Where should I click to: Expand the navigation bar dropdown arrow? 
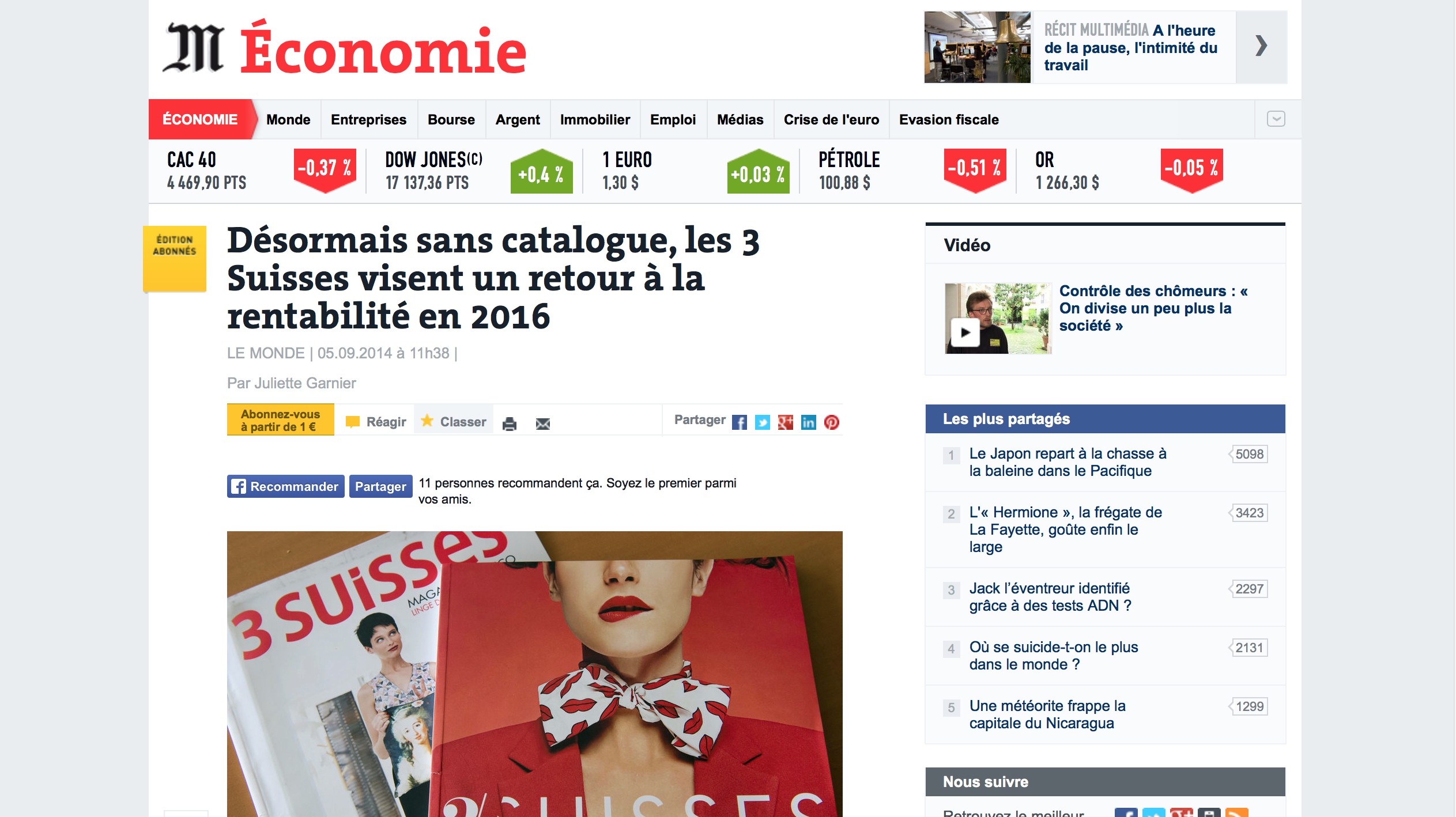point(1276,119)
